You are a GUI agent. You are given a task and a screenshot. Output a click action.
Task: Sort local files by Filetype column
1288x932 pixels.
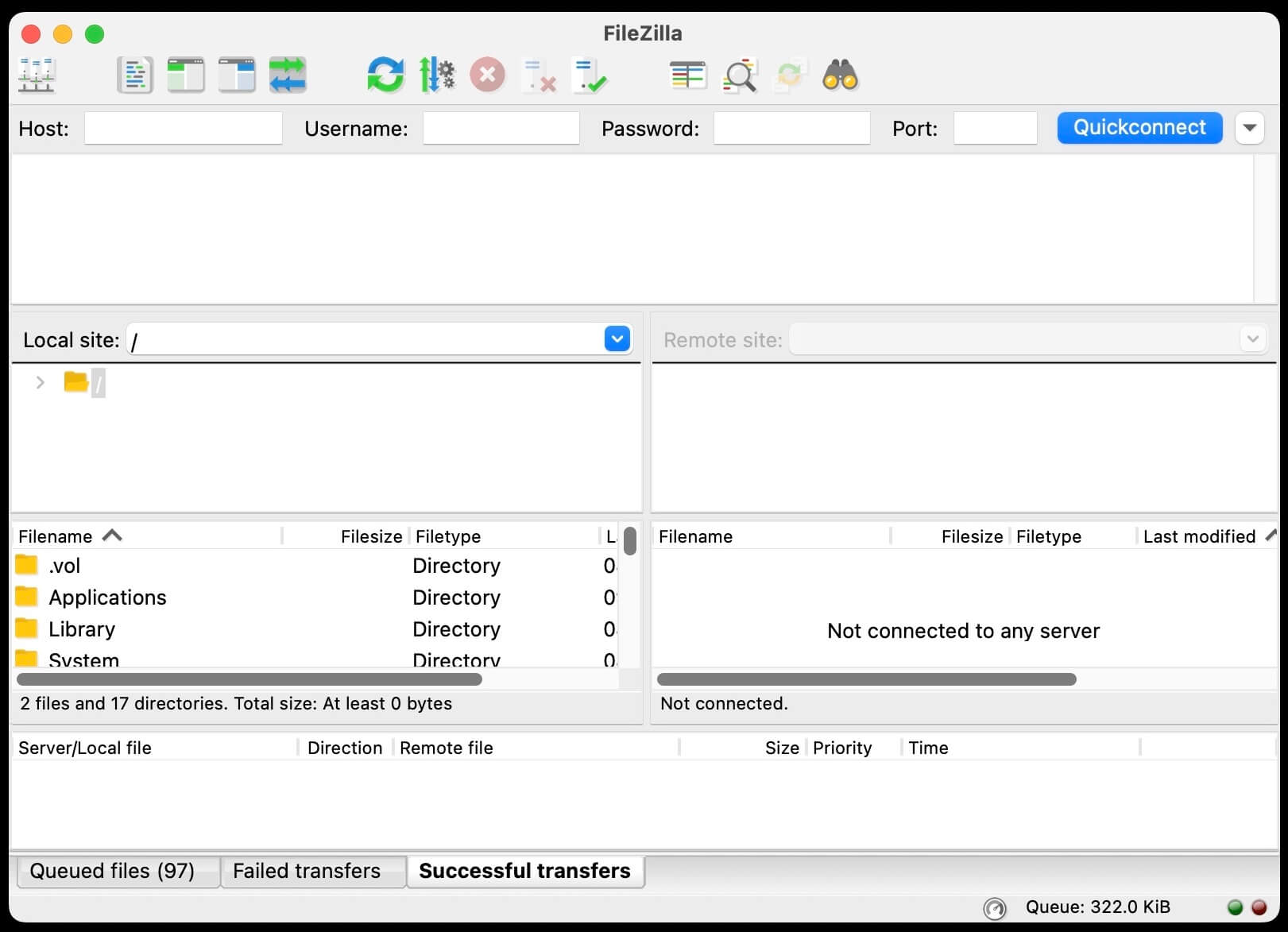click(x=505, y=536)
